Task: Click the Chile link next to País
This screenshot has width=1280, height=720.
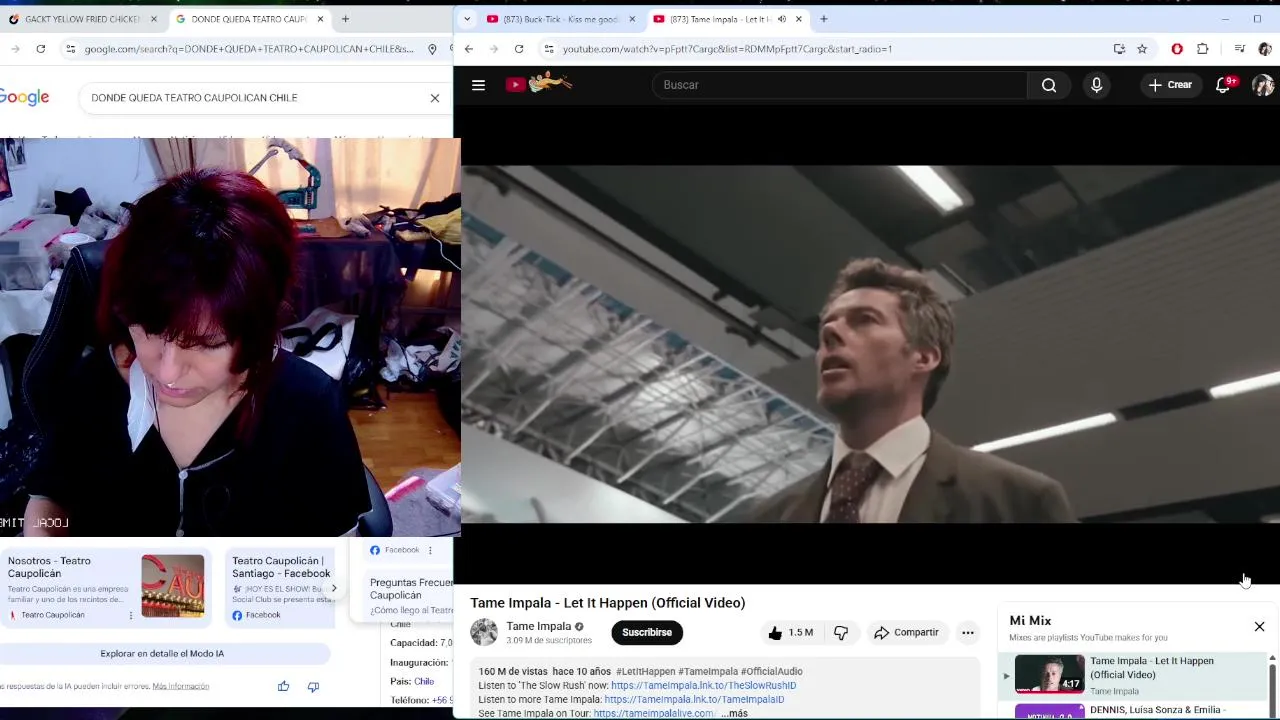Action: (424, 681)
